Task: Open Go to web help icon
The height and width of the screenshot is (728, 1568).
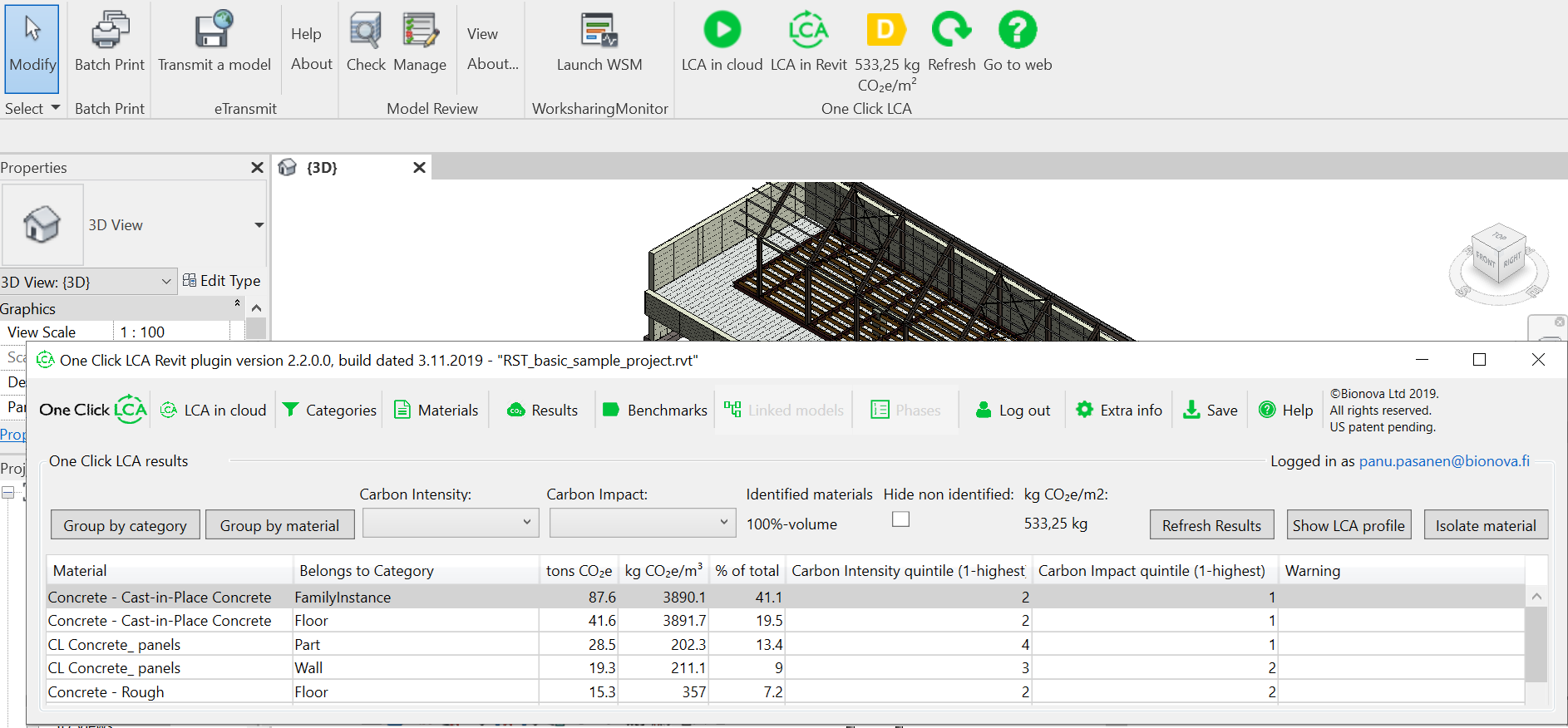Action: tap(1018, 42)
